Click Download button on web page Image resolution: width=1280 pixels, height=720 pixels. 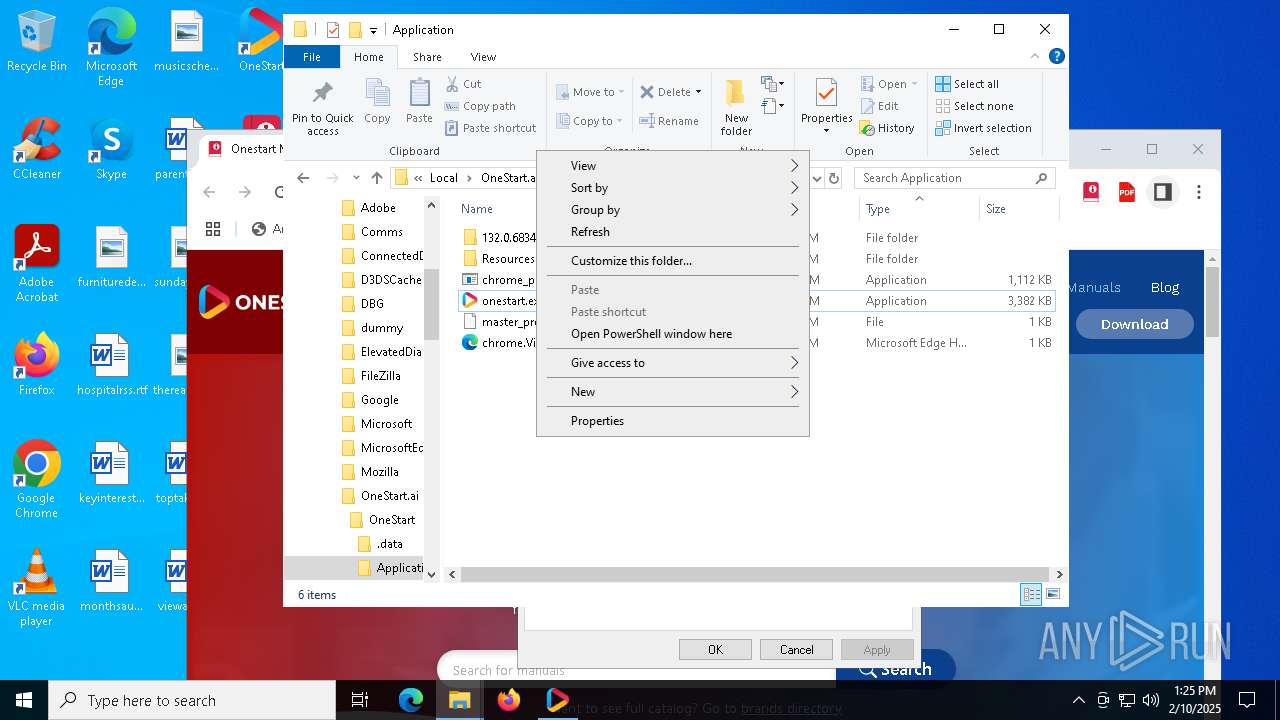coord(1135,324)
